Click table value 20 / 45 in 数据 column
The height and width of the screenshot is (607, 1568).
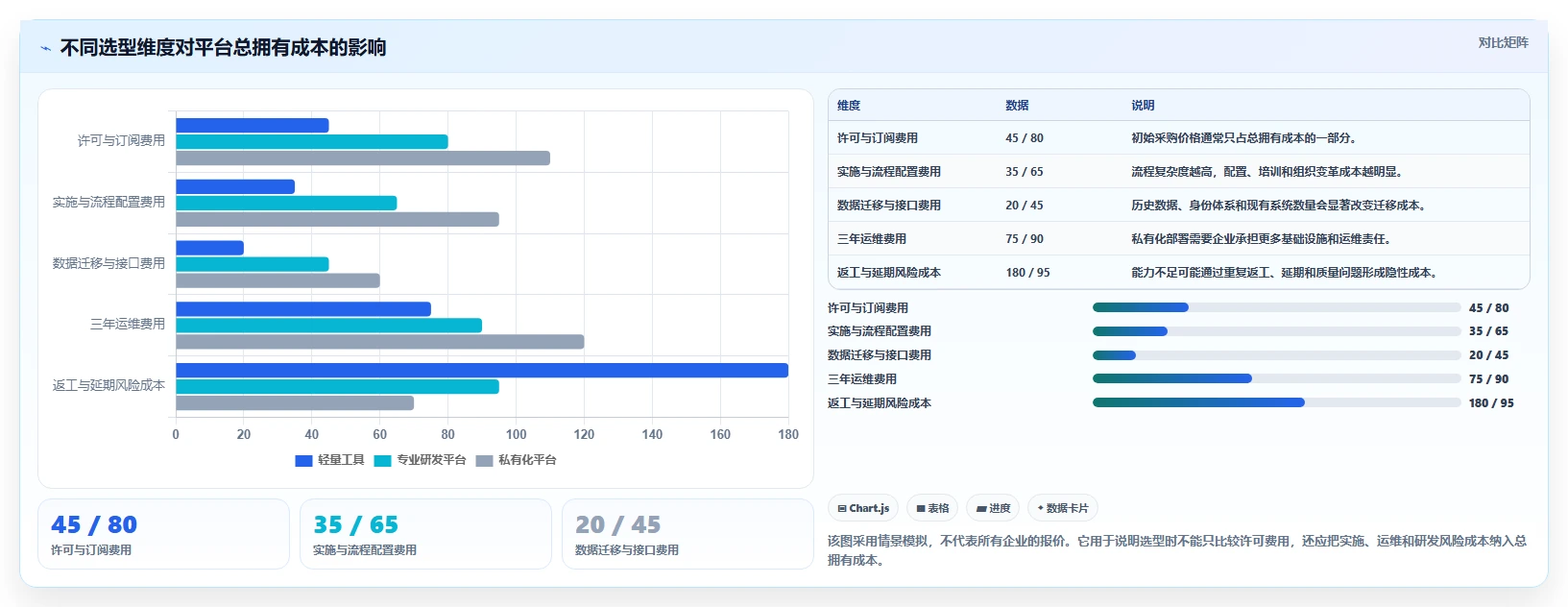[1025, 206]
